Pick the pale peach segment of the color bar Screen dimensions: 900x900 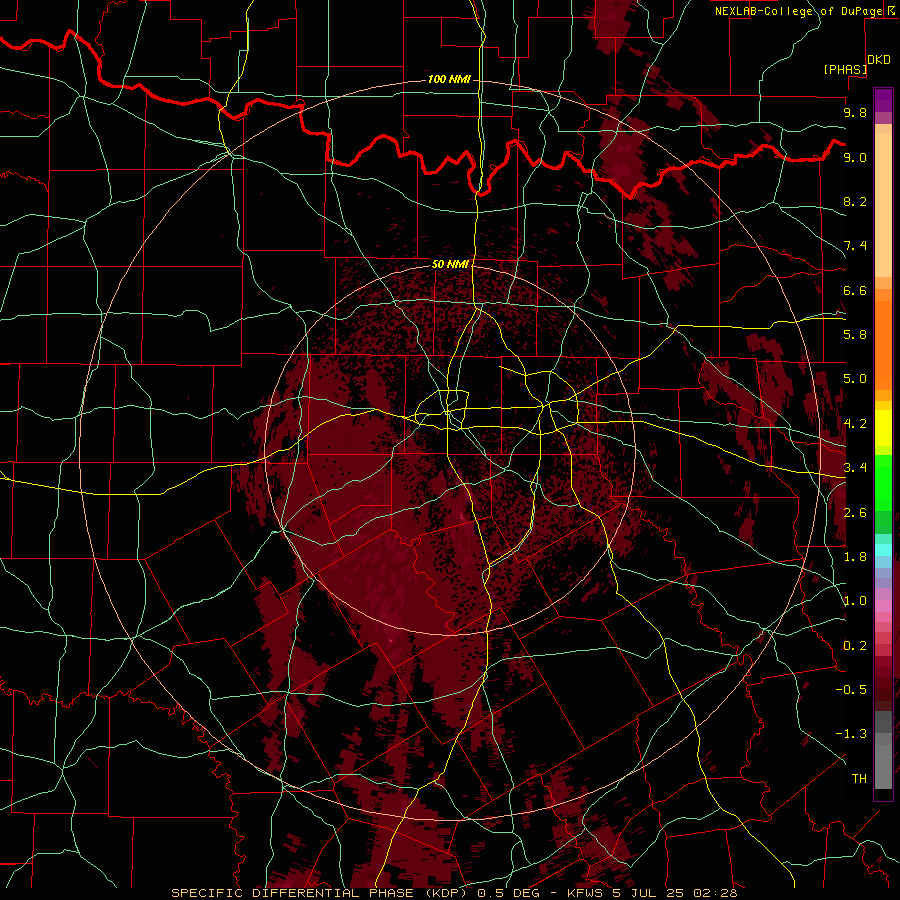(x=883, y=205)
